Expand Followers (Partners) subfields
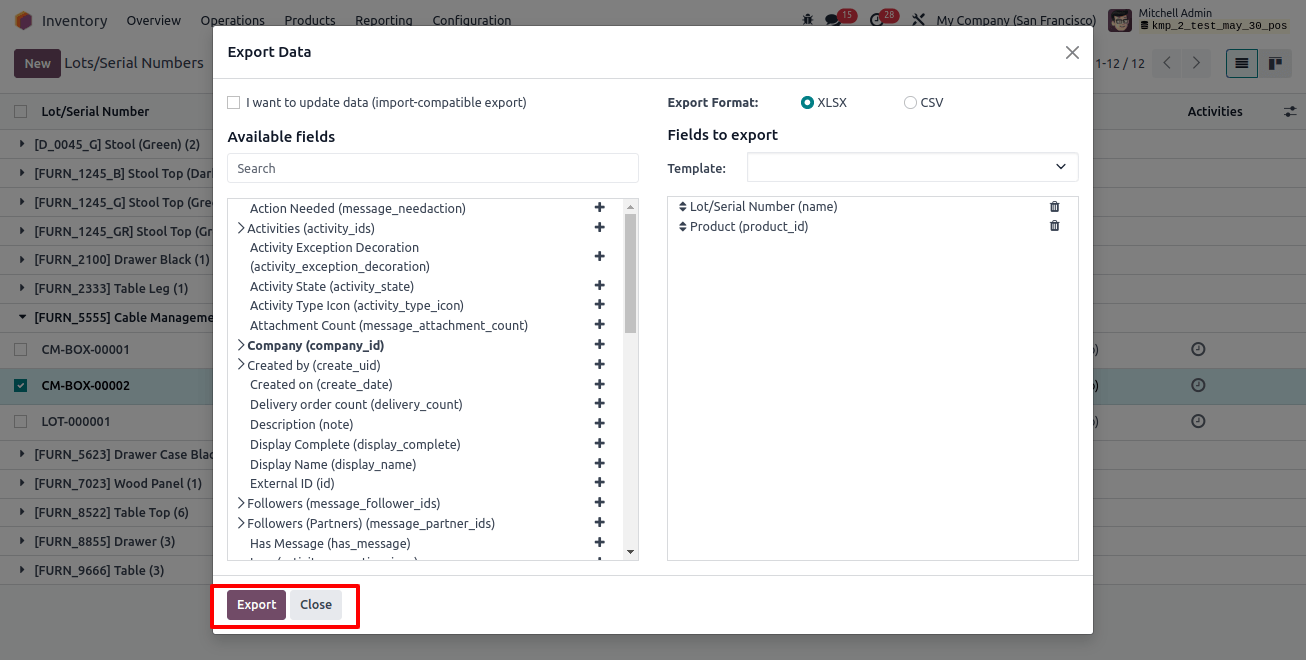Screen dimensions: 1306x660 click(x=241, y=523)
